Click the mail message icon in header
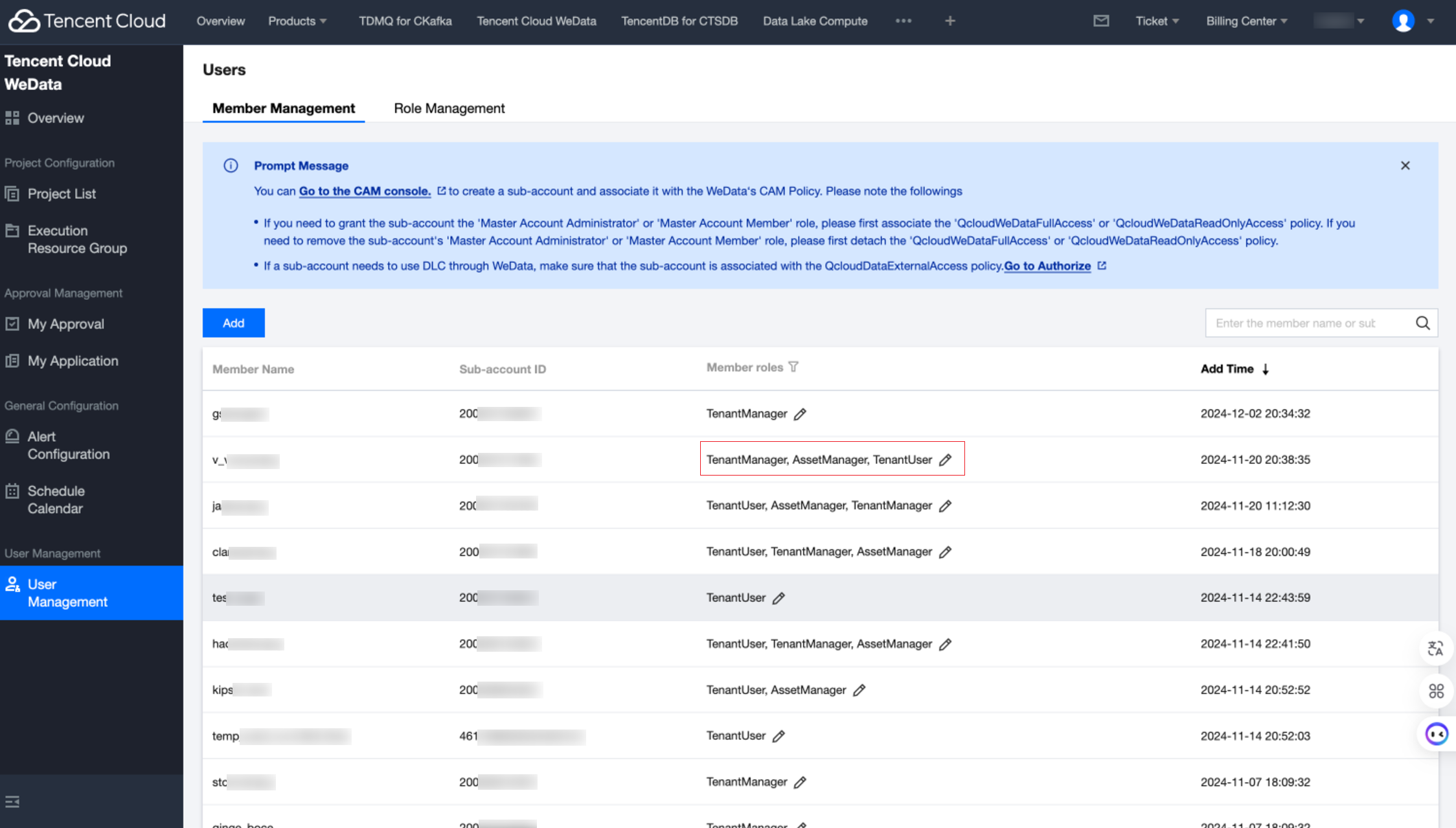The width and height of the screenshot is (1456, 828). (1101, 21)
